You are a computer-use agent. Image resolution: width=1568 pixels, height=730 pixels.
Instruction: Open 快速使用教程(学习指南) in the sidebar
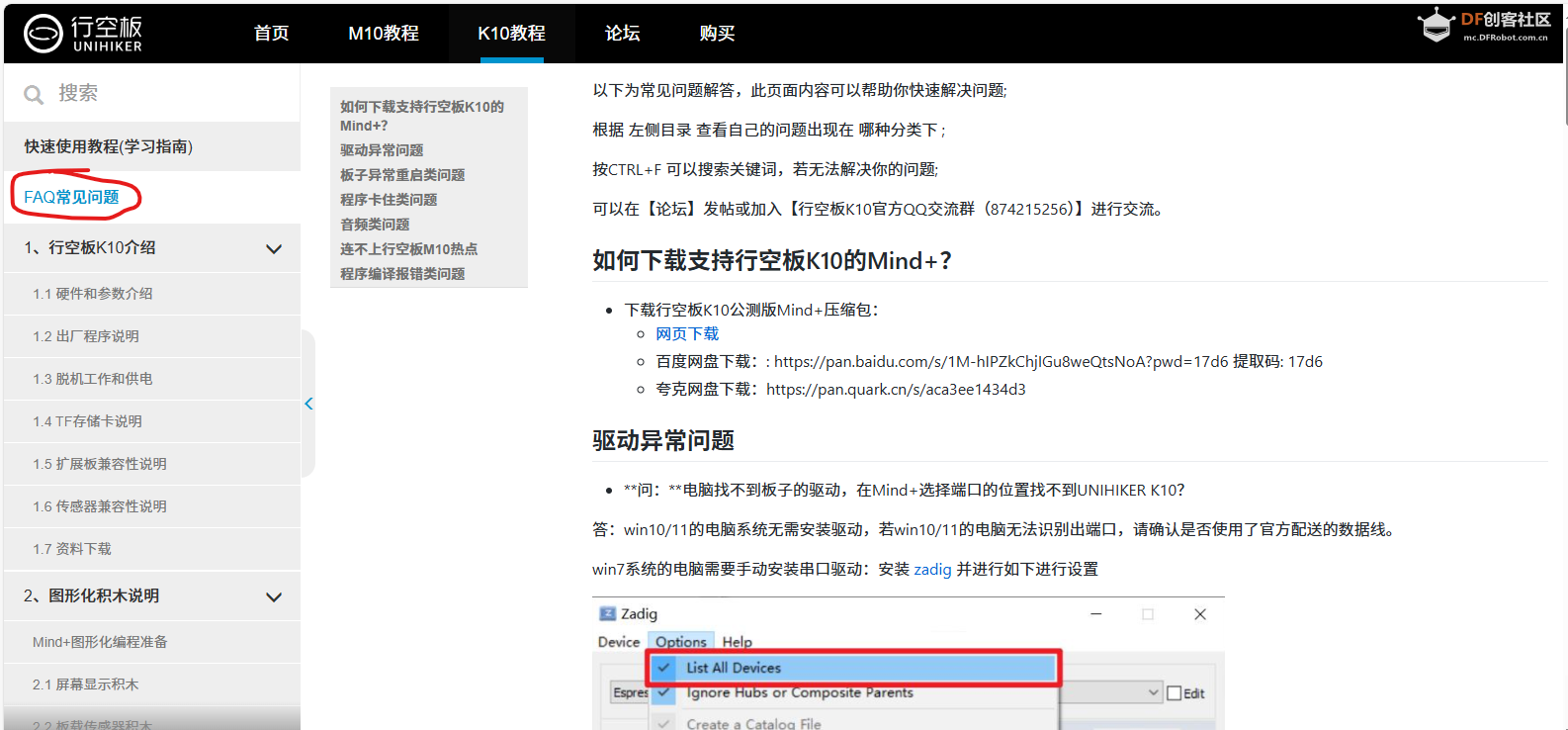pyautogui.click(x=152, y=146)
